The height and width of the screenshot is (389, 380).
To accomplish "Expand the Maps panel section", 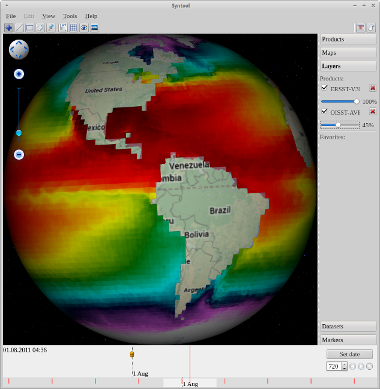I will pos(348,53).
